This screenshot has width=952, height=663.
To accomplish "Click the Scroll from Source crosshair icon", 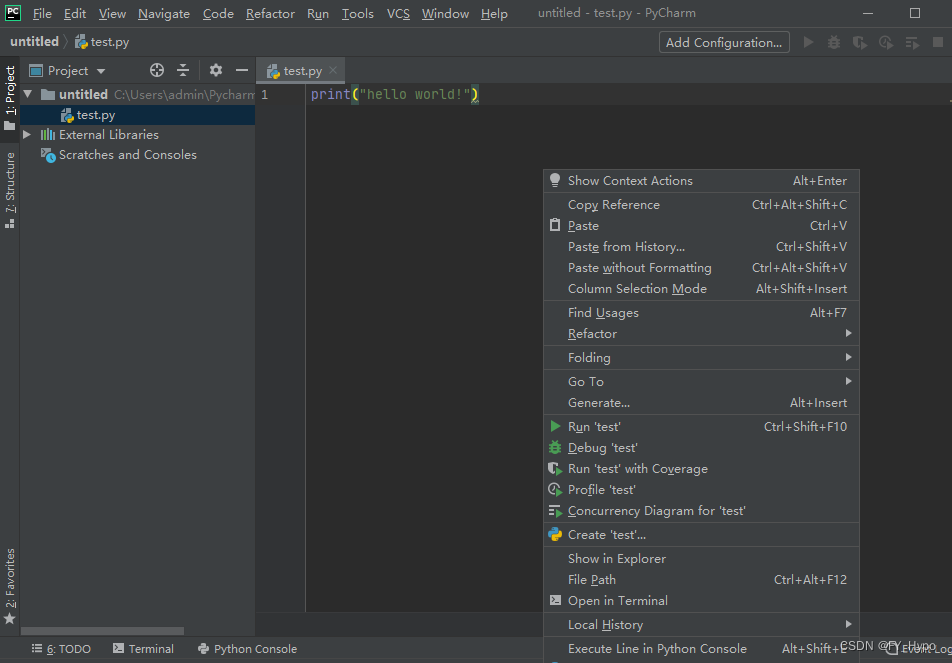I will click(156, 70).
